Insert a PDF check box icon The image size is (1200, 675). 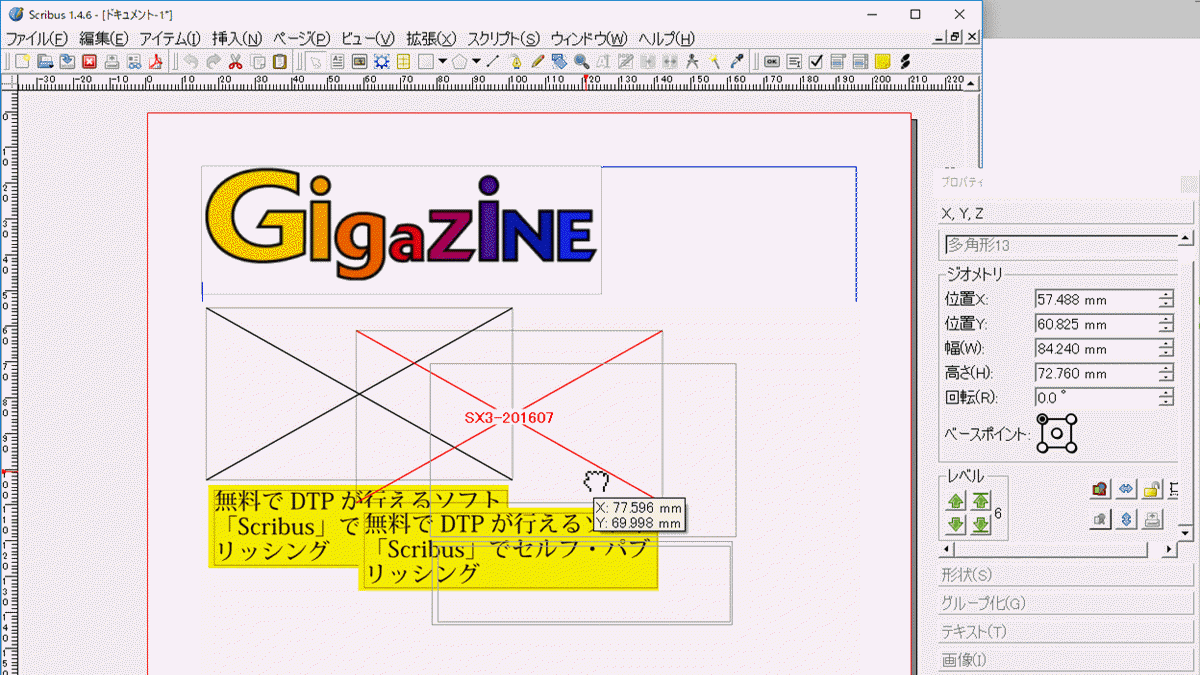[x=815, y=61]
